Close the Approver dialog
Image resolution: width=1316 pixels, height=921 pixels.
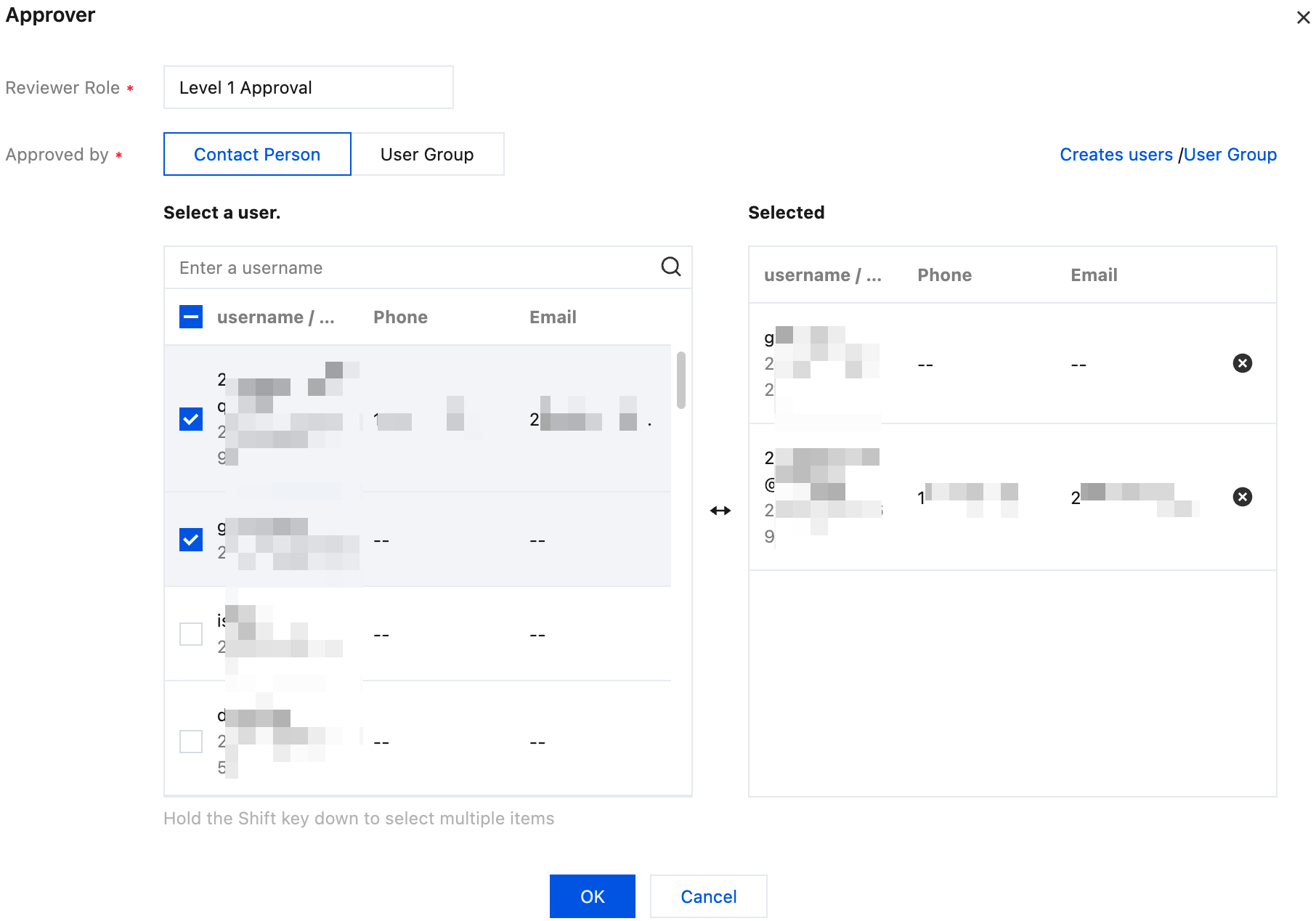click(x=1303, y=17)
